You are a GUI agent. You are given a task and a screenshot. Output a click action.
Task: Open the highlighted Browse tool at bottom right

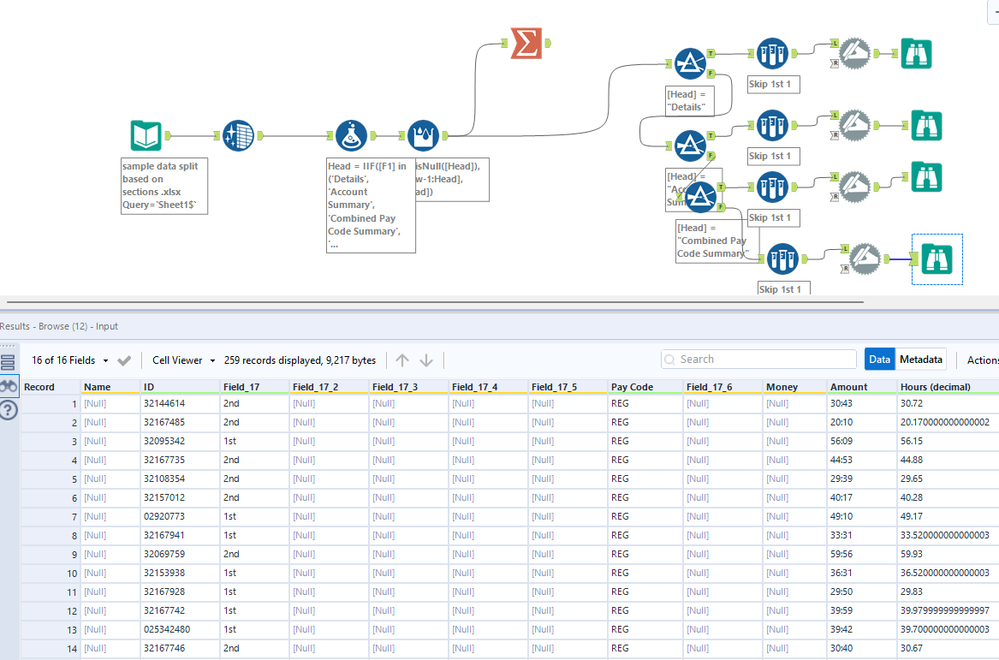pos(937,260)
